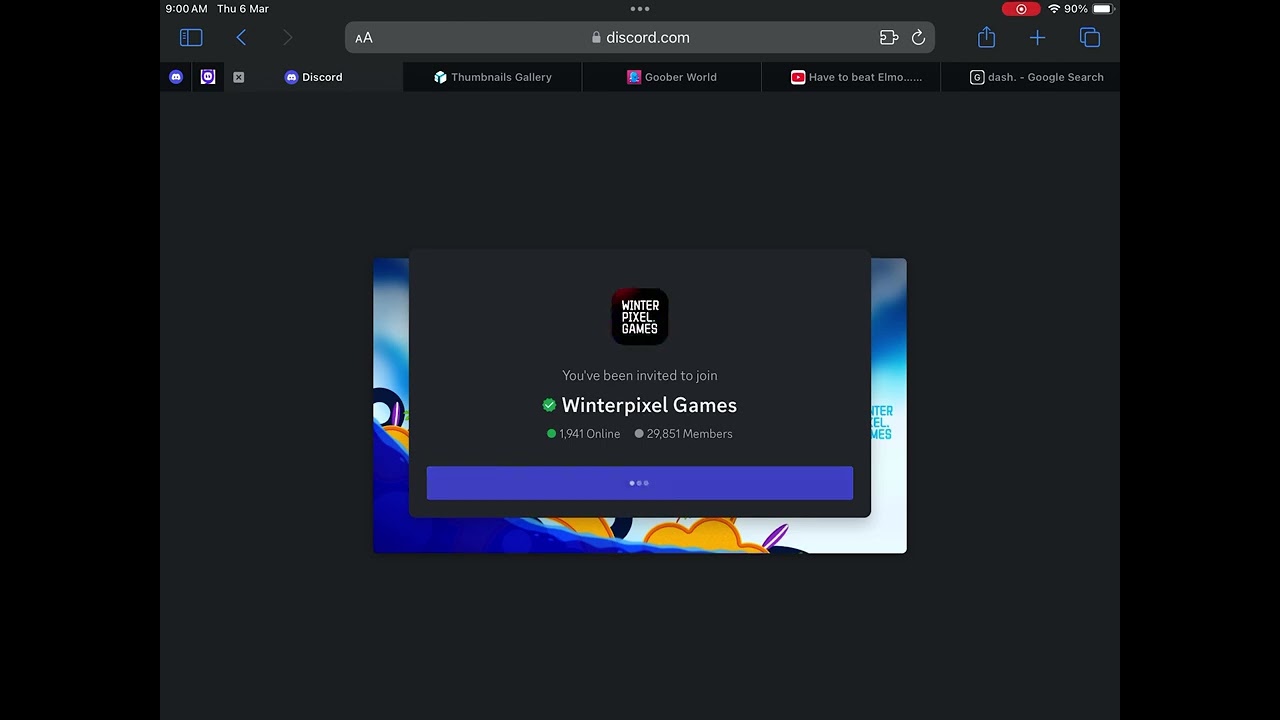Go back to the previous page

[241, 38]
